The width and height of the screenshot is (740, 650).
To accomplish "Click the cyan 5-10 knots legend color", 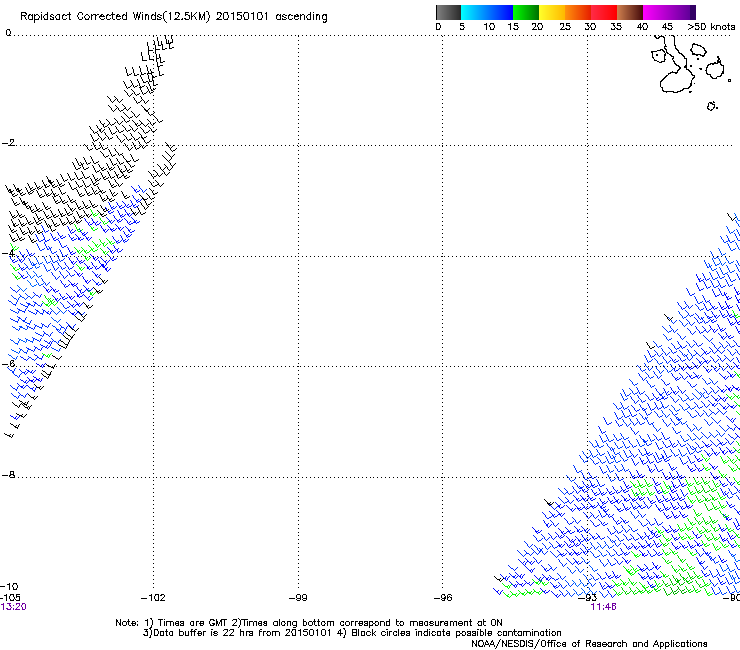I will (474, 12).
